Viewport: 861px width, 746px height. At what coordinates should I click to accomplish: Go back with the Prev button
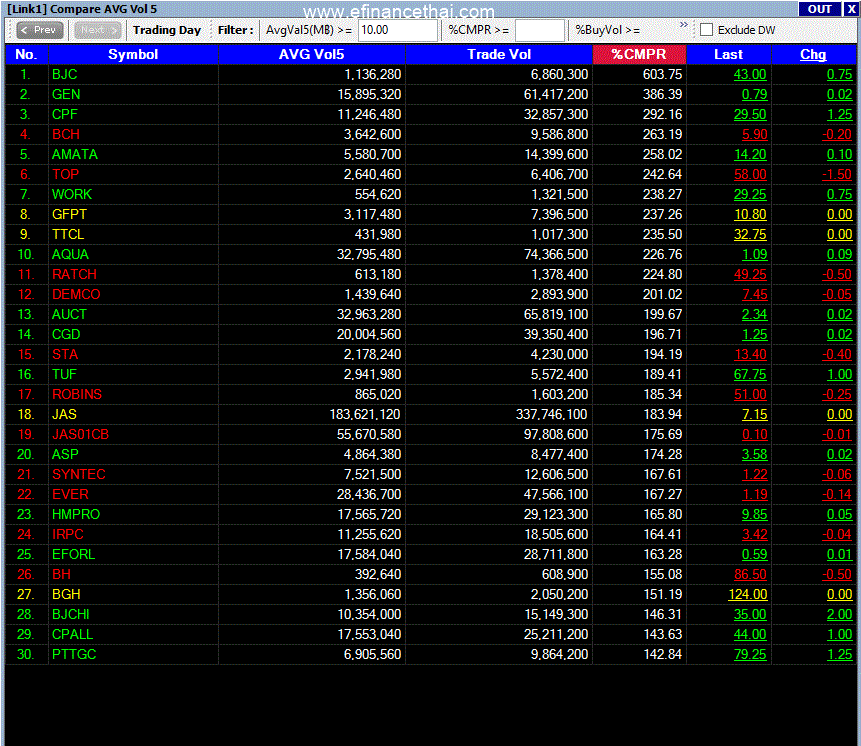pyautogui.click(x=40, y=30)
